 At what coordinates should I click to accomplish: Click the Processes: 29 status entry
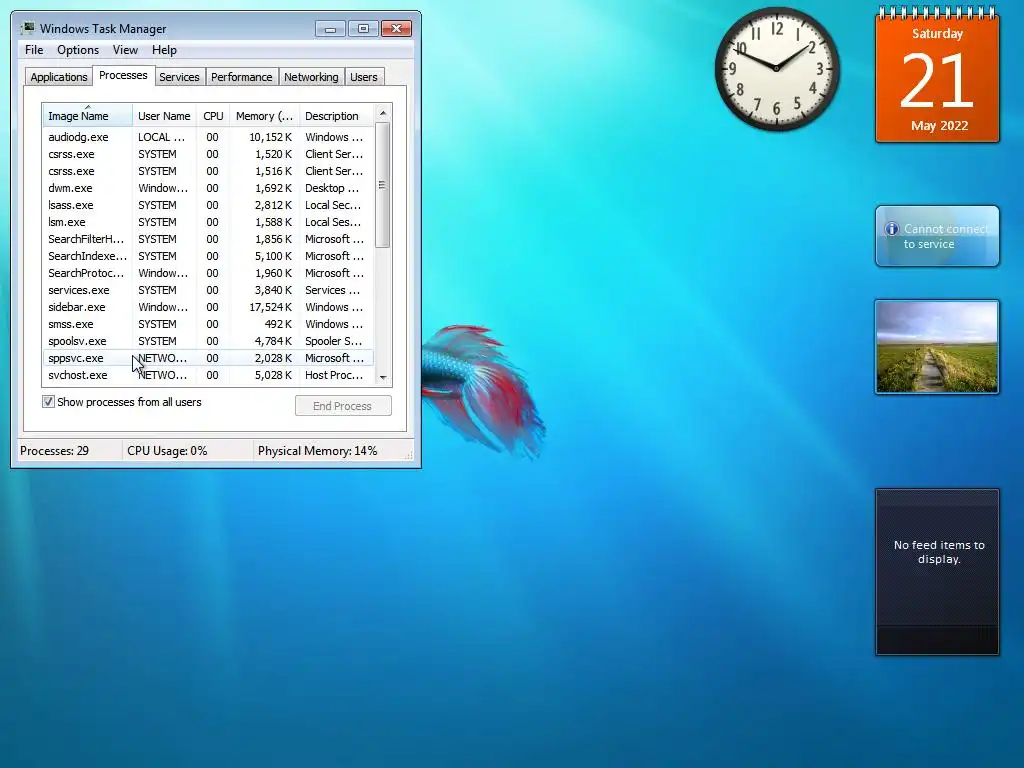pyautogui.click(x=54, y=451)
